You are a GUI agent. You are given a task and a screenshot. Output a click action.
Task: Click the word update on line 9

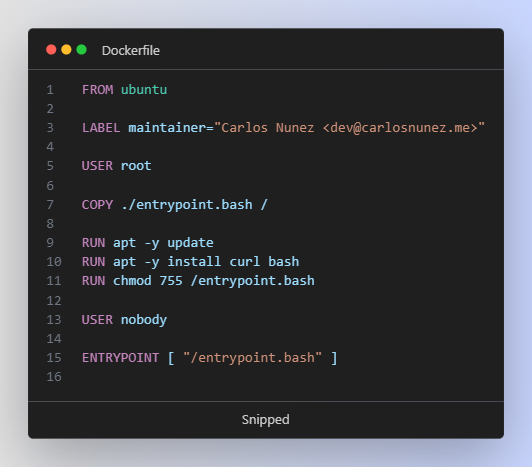pos(191,243)
